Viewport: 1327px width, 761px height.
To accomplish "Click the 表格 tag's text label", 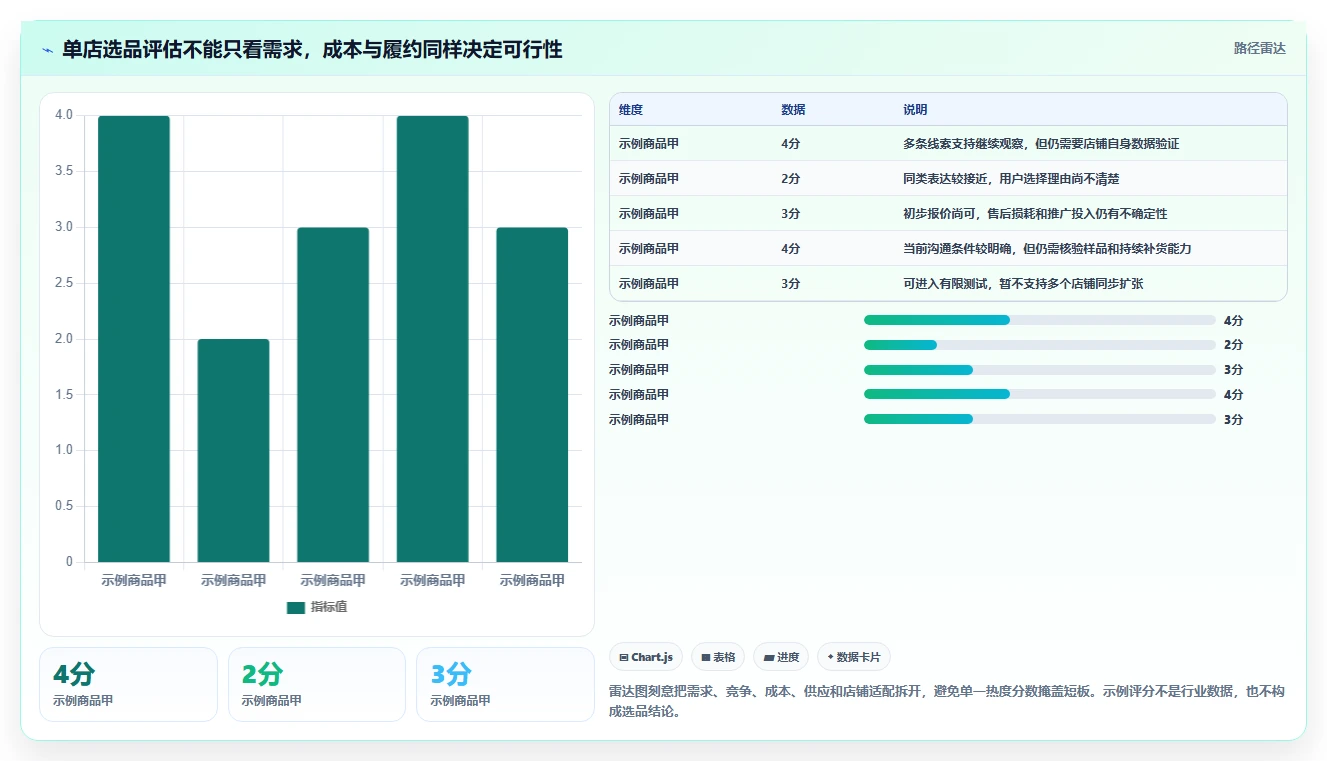I will pos(724,658).
